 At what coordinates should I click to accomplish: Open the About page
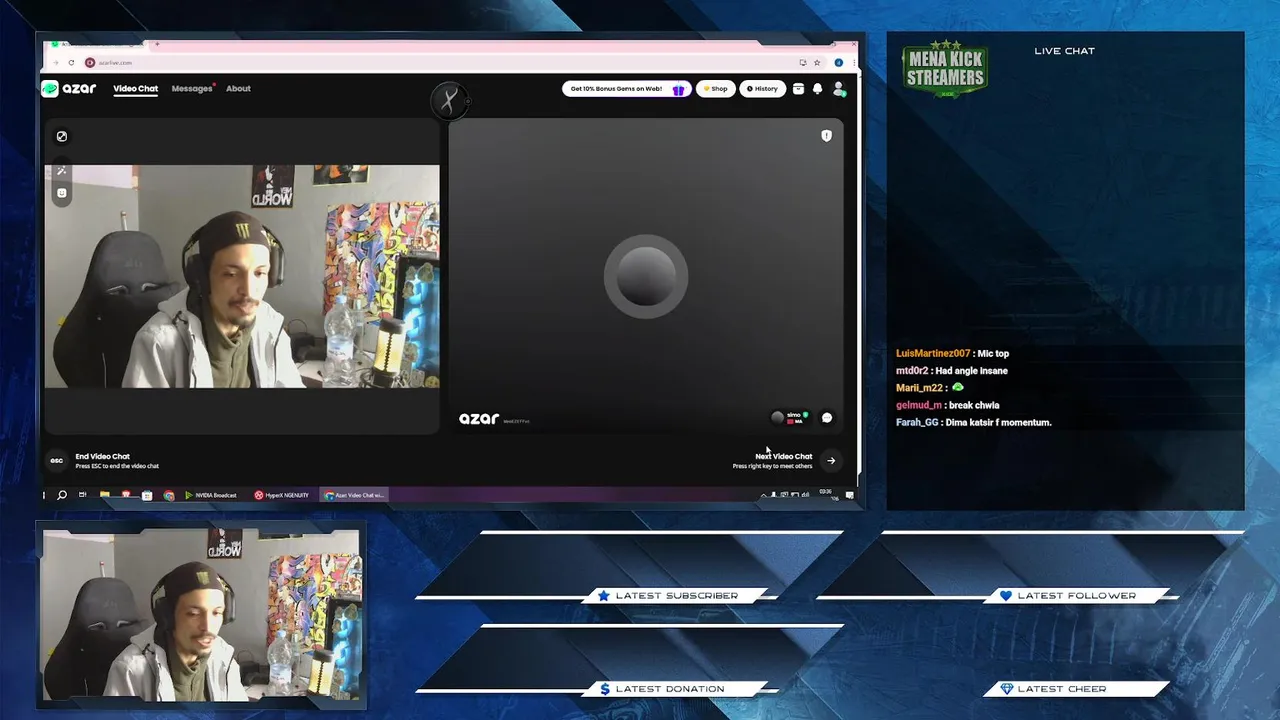pyautogui.click(x=238, y=88)
